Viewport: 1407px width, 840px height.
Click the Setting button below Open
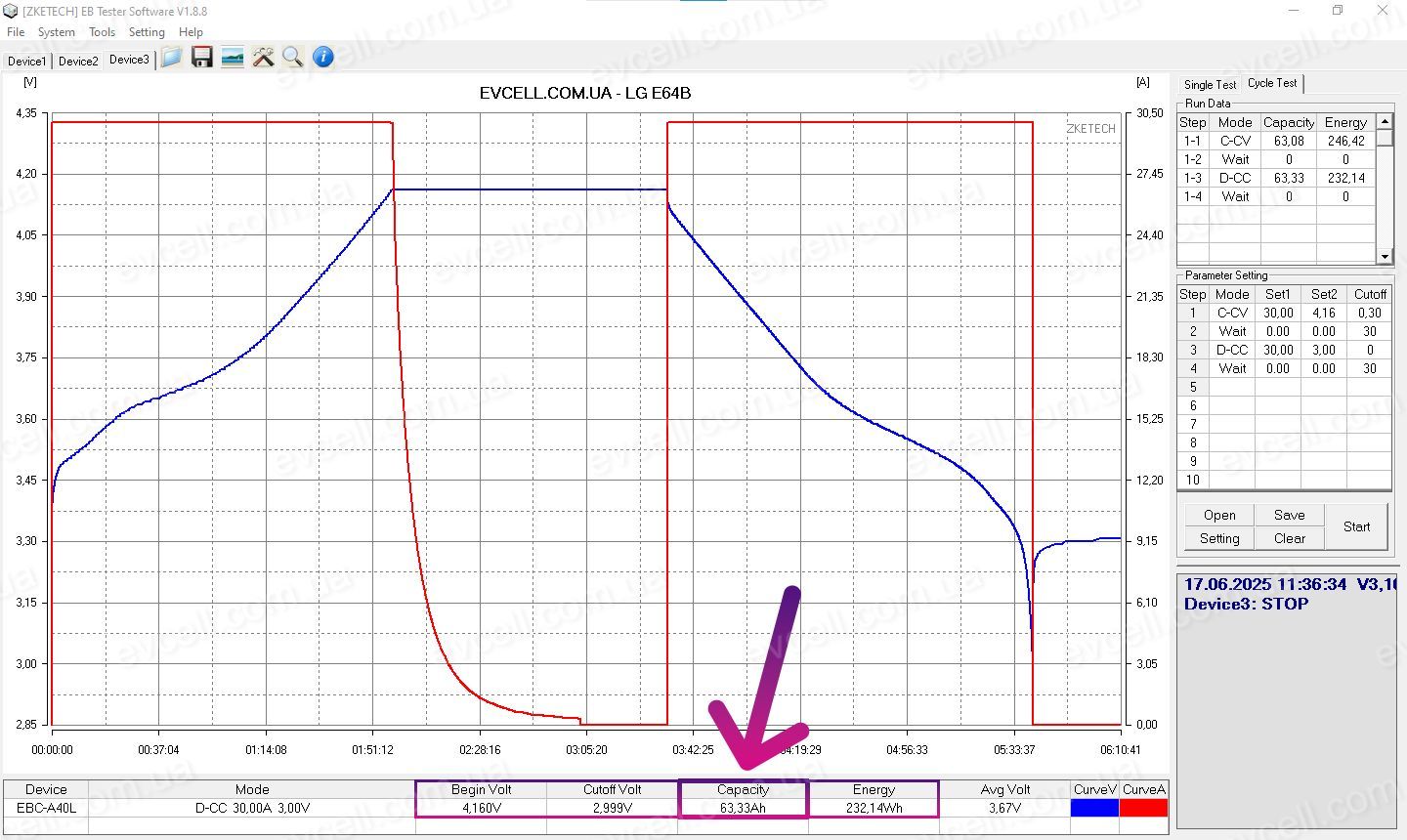[1219, 538]
